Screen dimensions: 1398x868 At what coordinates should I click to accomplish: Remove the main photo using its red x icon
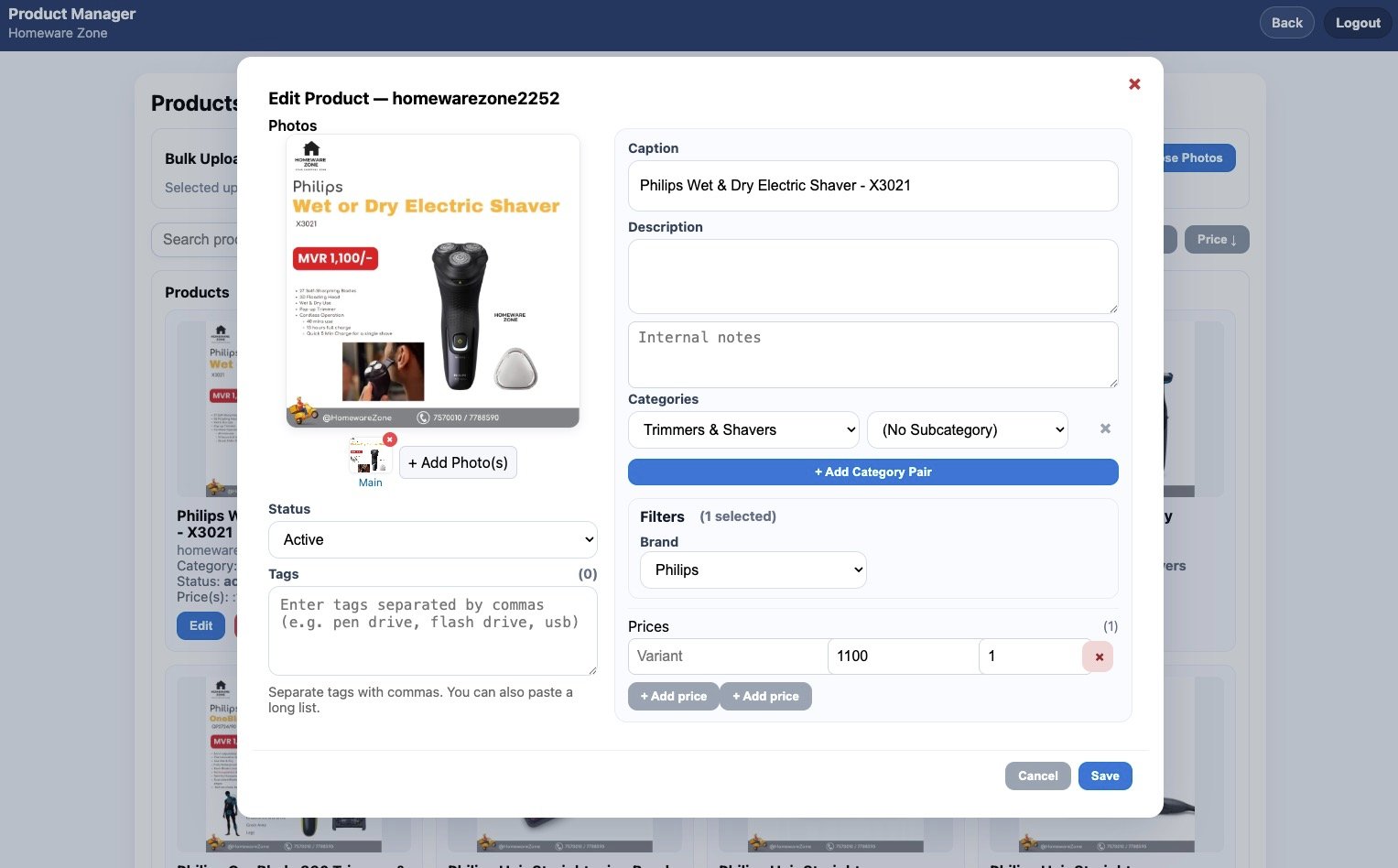point(390,439)
